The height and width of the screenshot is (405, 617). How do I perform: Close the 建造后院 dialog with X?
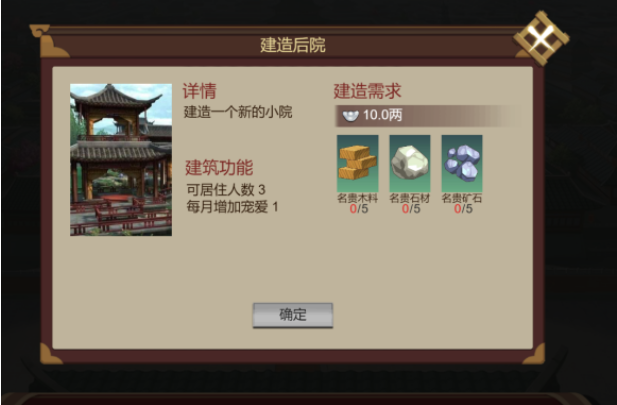(x=541, y=38)
